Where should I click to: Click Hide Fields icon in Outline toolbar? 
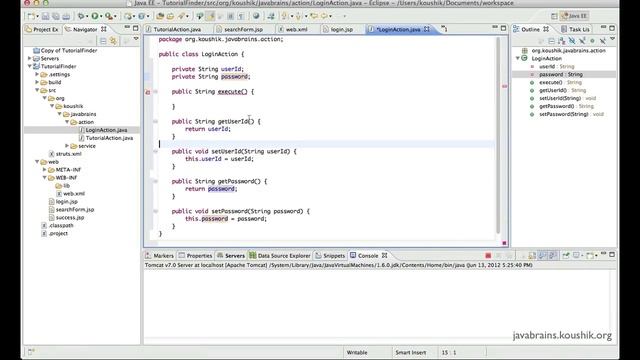(572, 40)
